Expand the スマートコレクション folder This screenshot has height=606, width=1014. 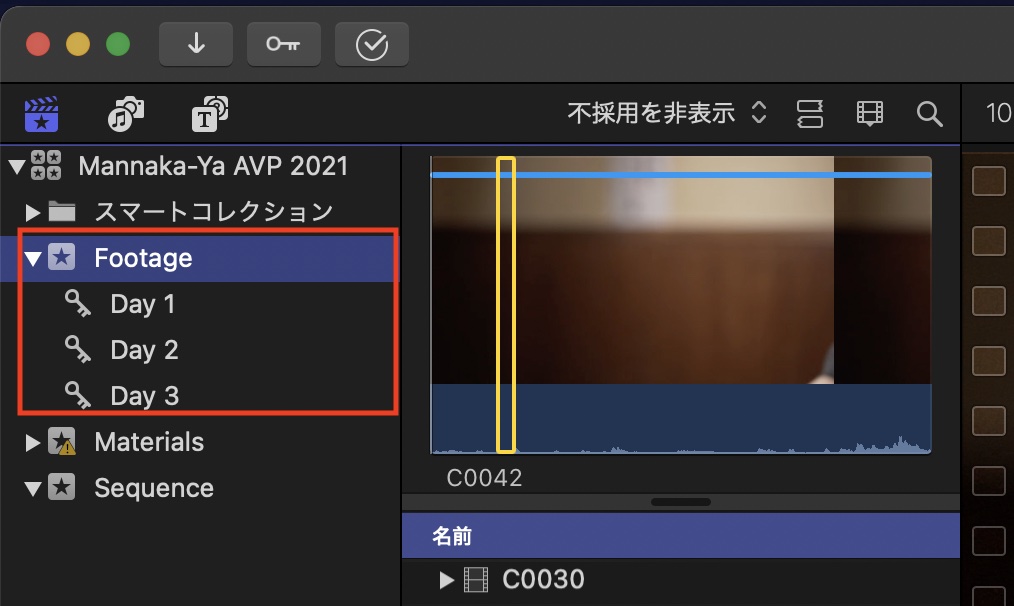32,212
